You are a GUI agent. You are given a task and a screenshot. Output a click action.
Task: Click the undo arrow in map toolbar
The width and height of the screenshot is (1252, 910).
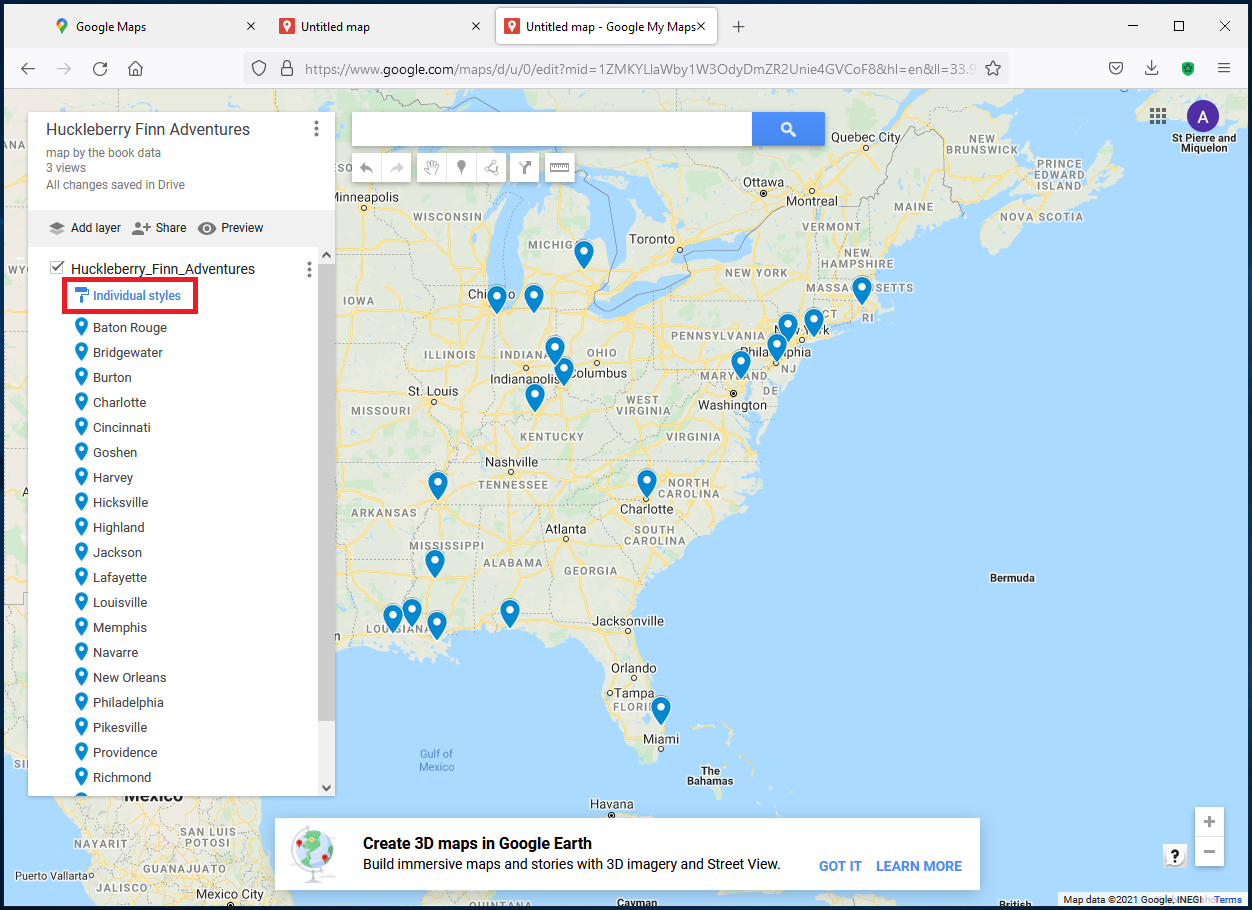pos(367,168)
